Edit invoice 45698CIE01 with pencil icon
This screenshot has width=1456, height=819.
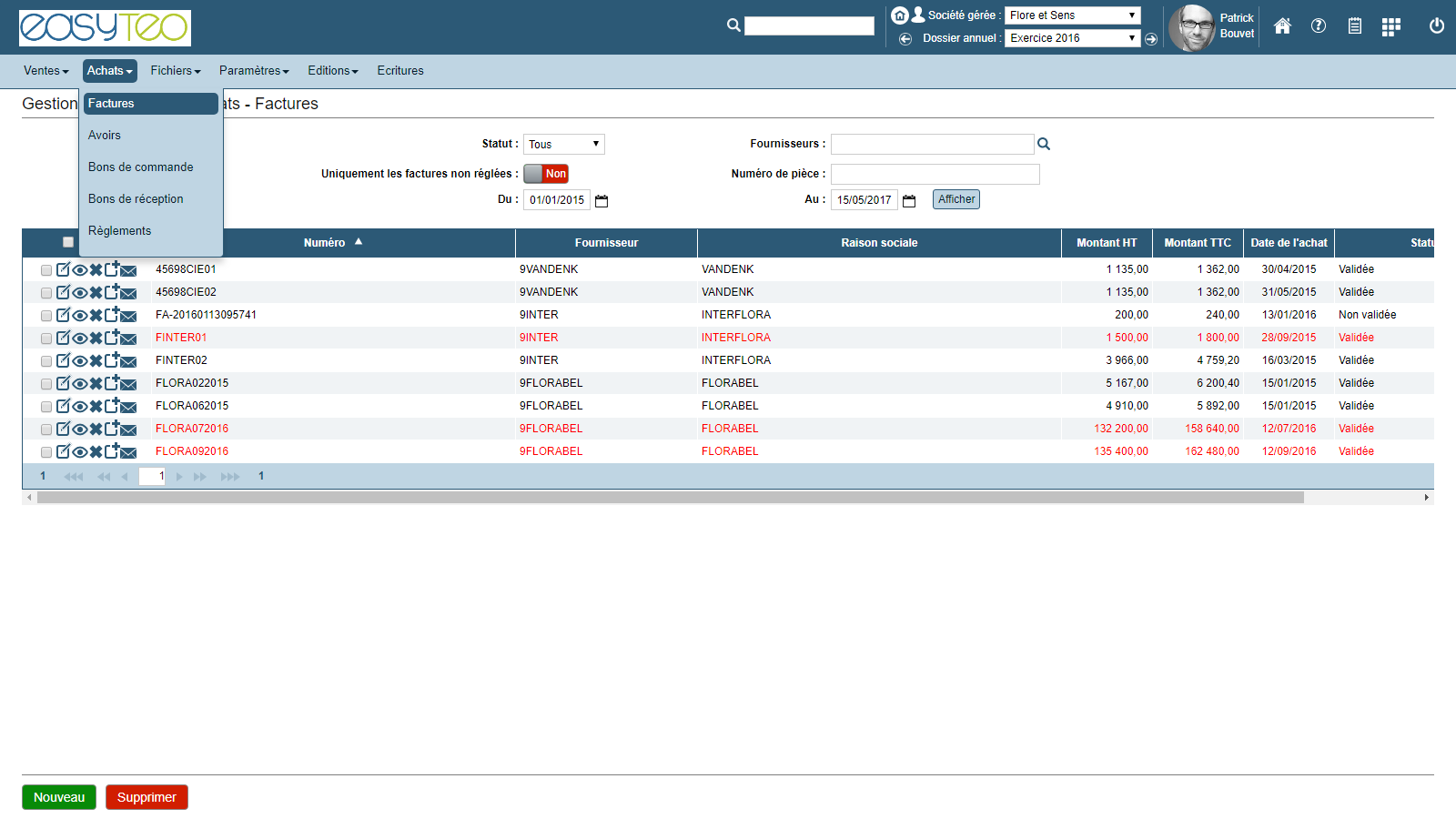tap(63, 269)
